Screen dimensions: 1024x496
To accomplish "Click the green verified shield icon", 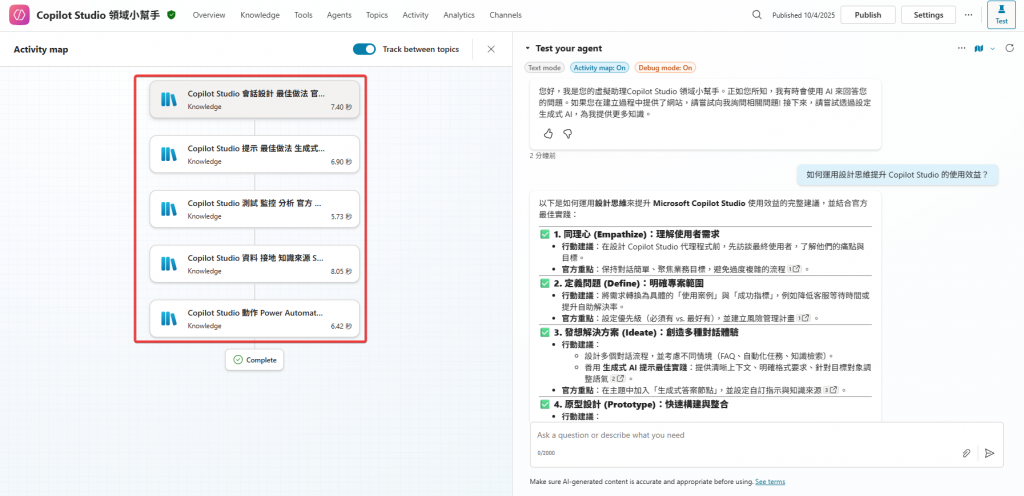I will (171, 14).
